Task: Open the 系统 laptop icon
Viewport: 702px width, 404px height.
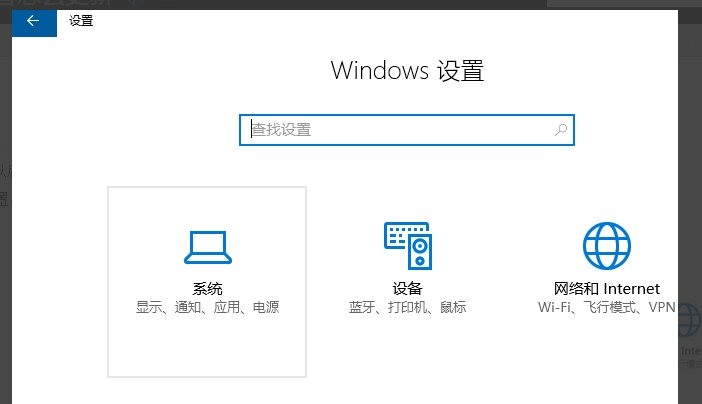Action: 208,247
